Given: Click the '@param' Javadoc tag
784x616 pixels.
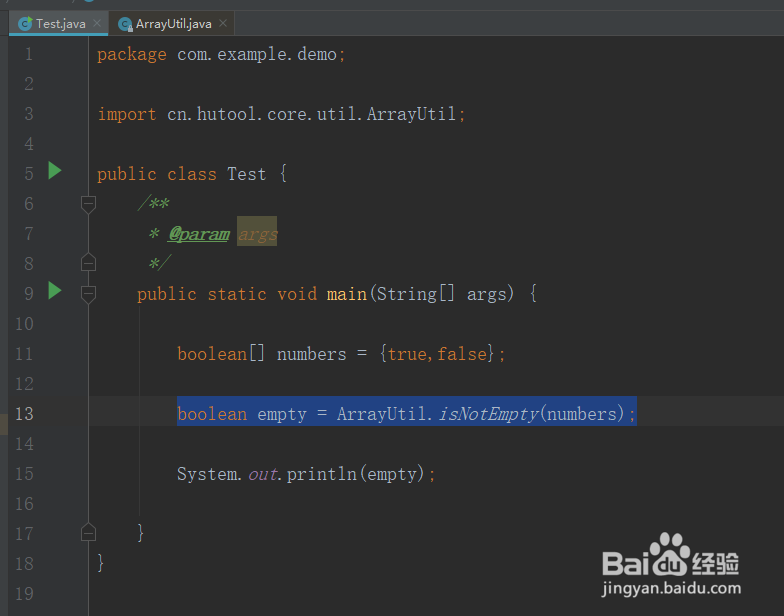Looking at the screenshot, I should pos(199,234).
